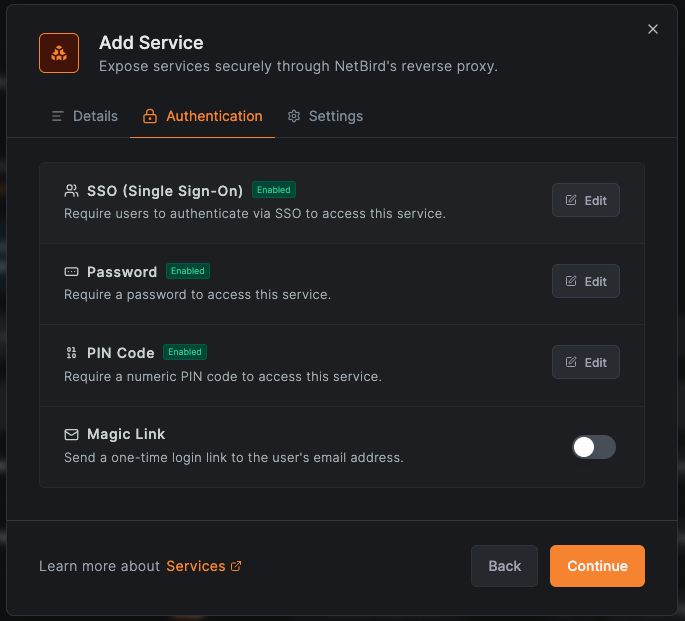Click the Authentication tab lock icon
This screenshot has height=621, width=685.
[150, 117]
